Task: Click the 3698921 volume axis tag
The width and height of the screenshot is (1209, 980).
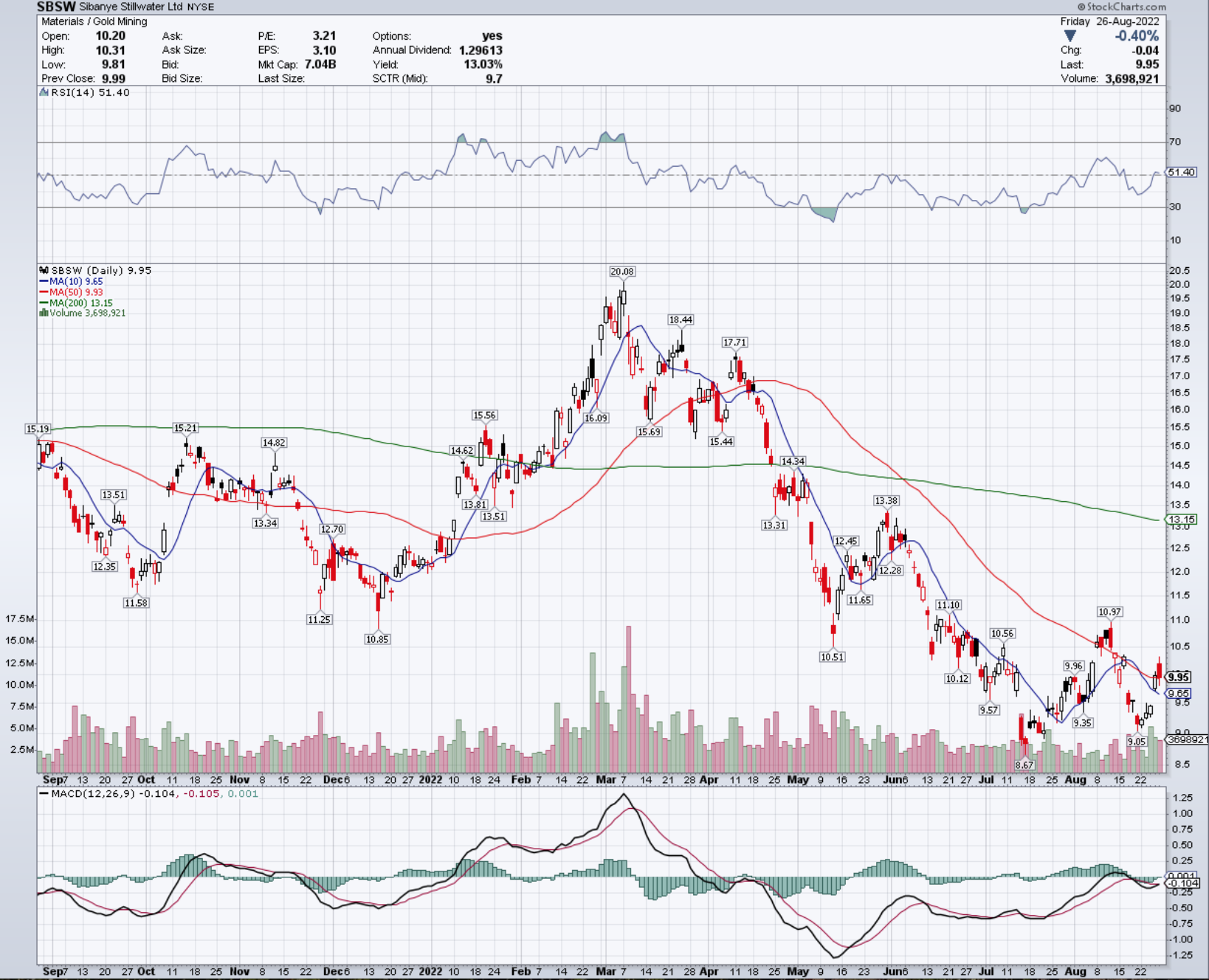Action: coord(1187,739)
